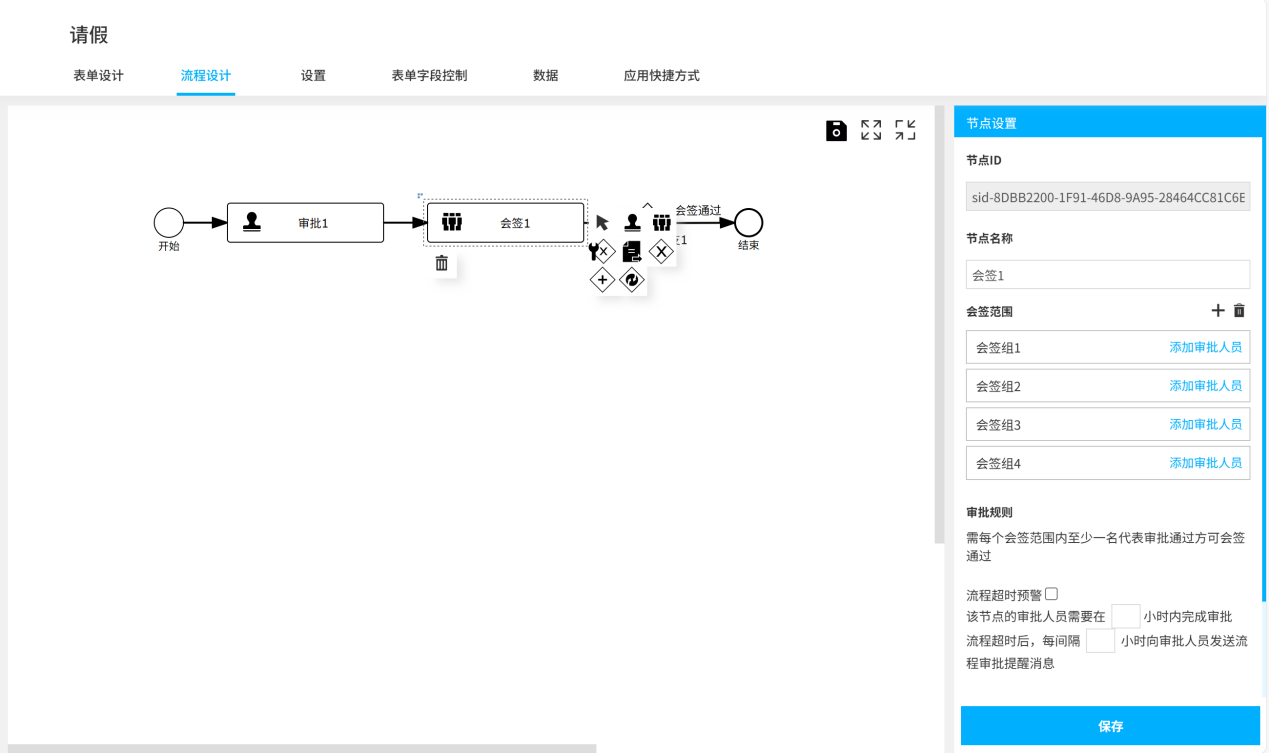Viewport: 1269px width, 753px height.
Task: Focus the 节点名称 input field
Action: point(1108,275)
